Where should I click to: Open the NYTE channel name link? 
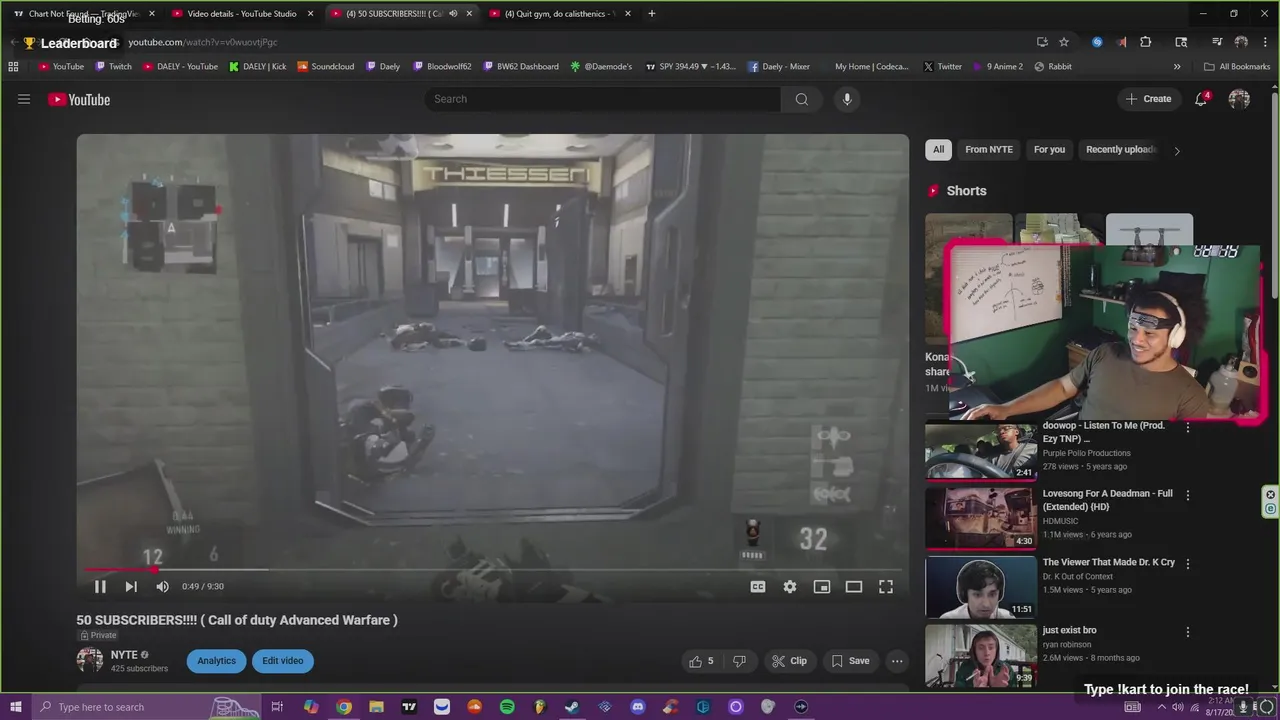pyautogui.click(x=124, y=655)
